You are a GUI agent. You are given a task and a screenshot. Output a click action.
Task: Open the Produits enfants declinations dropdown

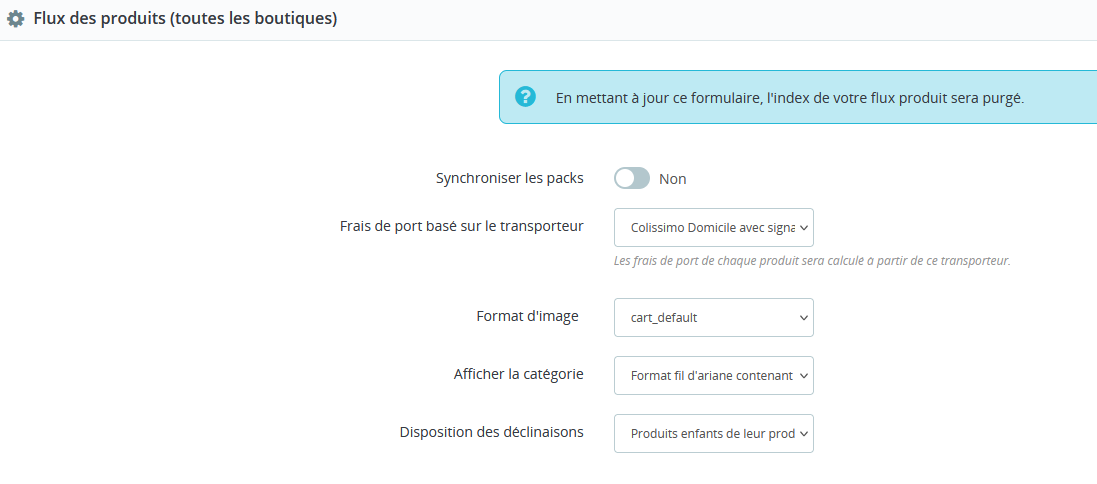(x=714, y=434)
